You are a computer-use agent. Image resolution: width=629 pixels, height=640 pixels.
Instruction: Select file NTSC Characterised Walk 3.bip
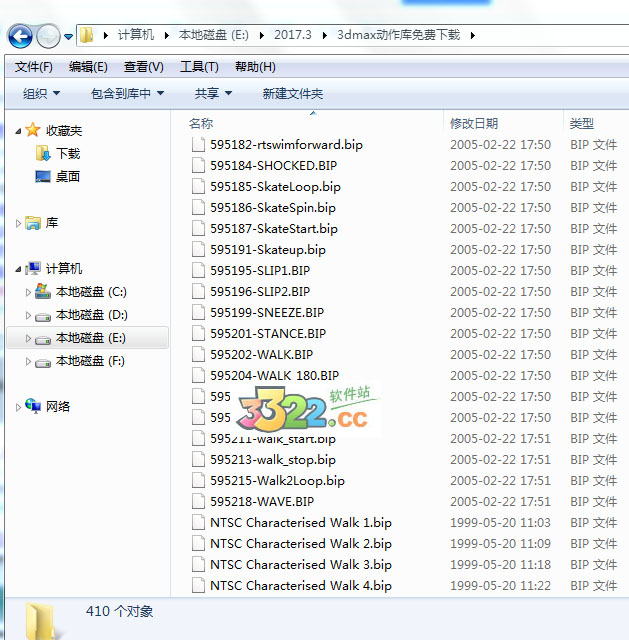coord(301,564)
